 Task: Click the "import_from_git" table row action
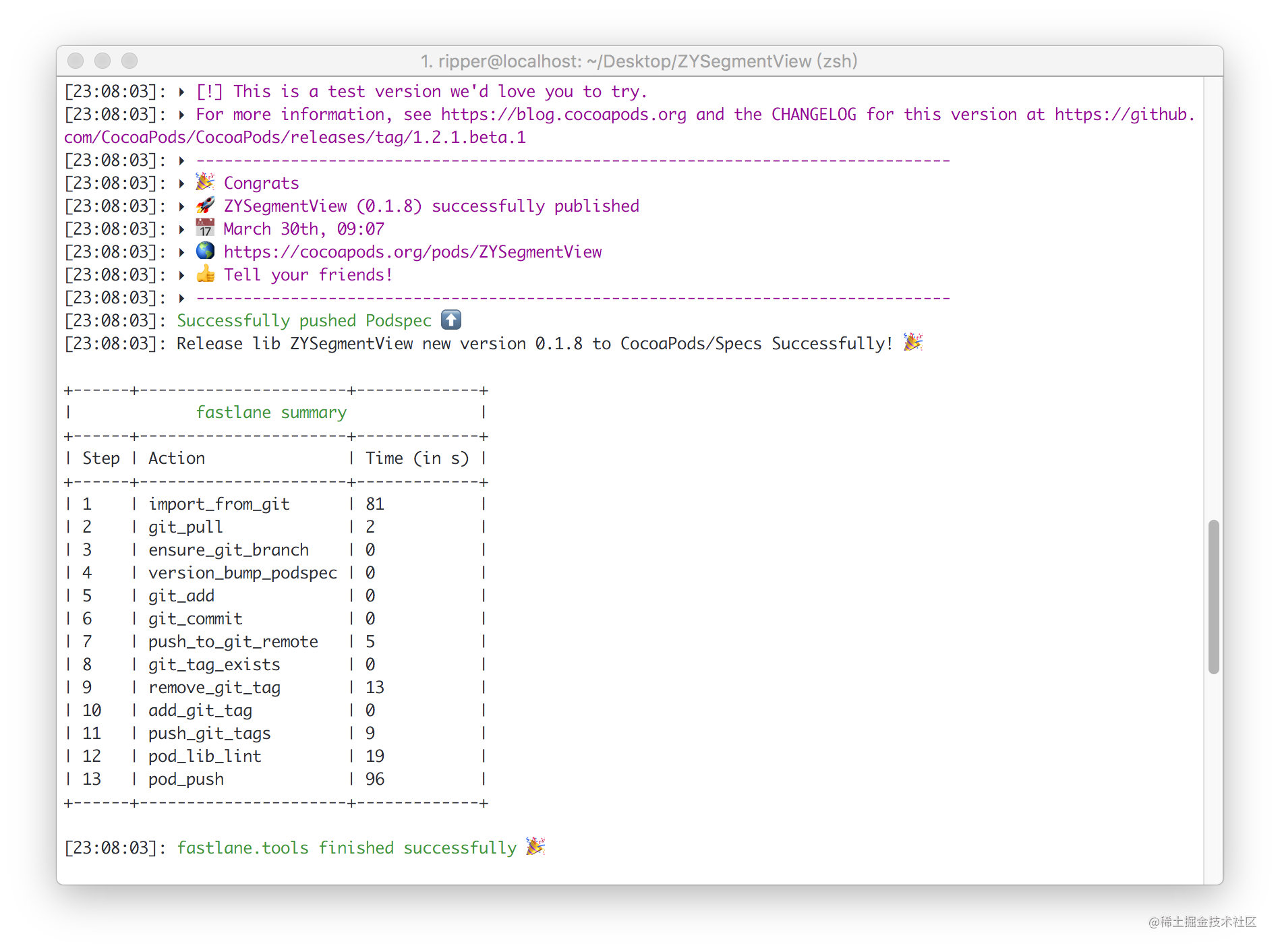219,504
